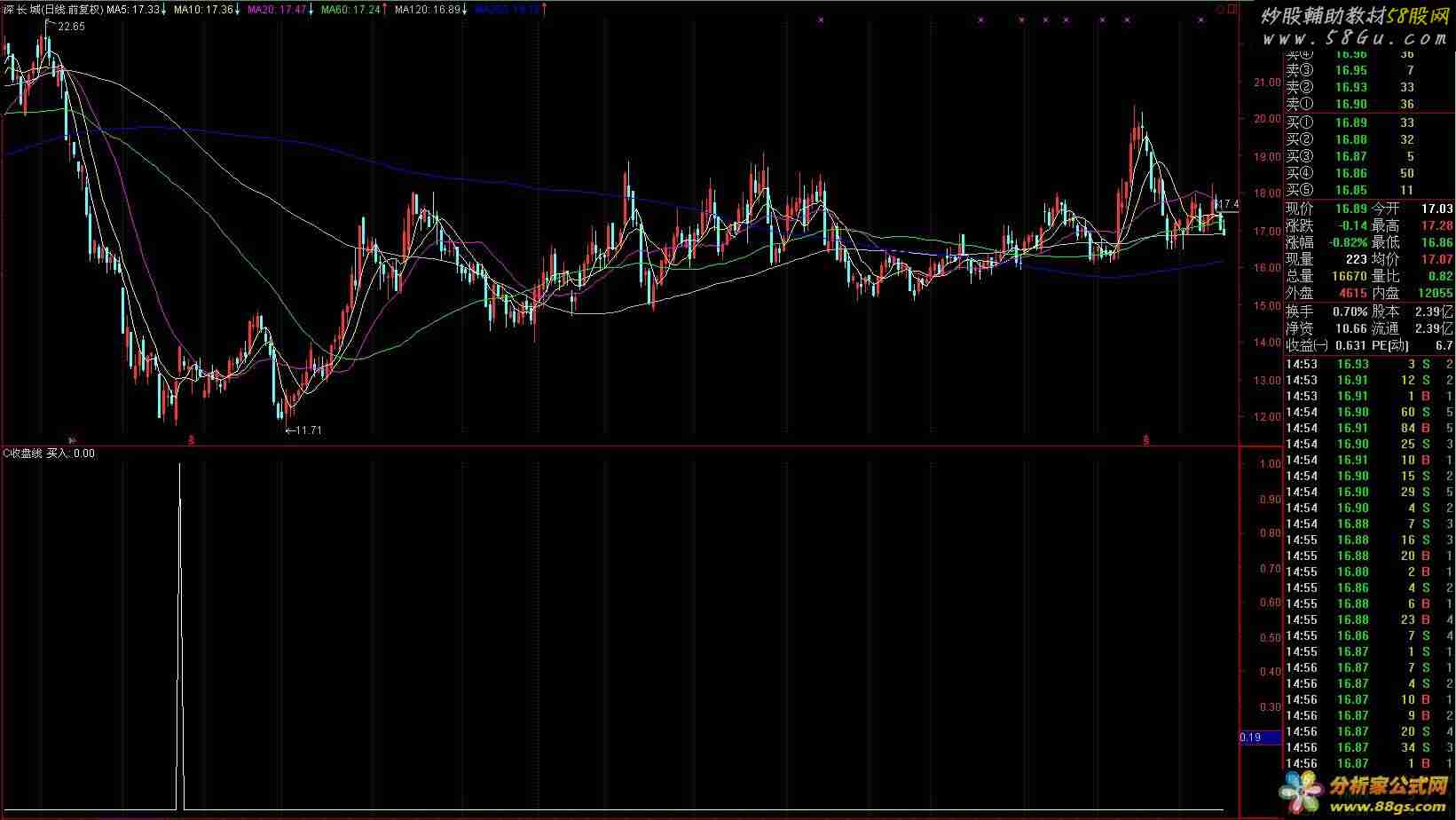The height and width of the screenshot is (820, 1456).
Task: Click the blue MA250 indicator label
Action: tap(509, 10)
